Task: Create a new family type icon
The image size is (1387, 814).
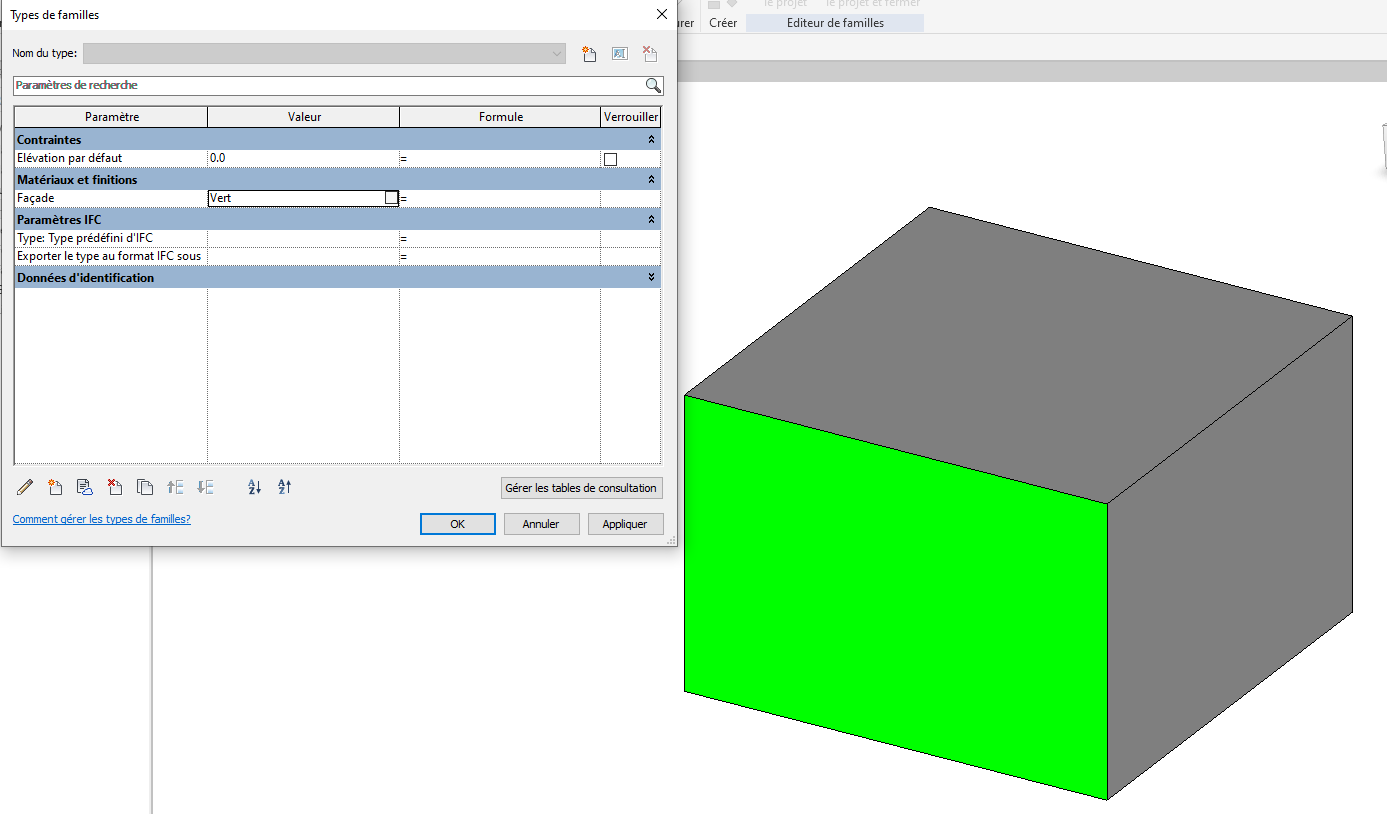Action: coord(589,54)
